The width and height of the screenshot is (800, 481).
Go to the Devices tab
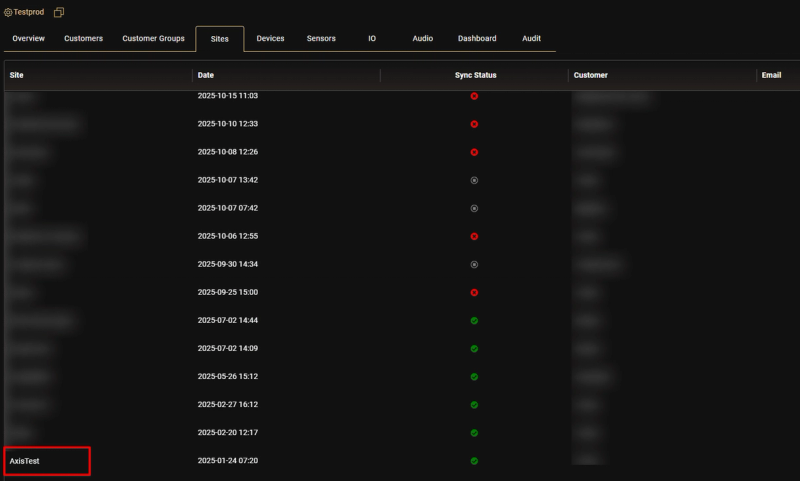(270, 38)
